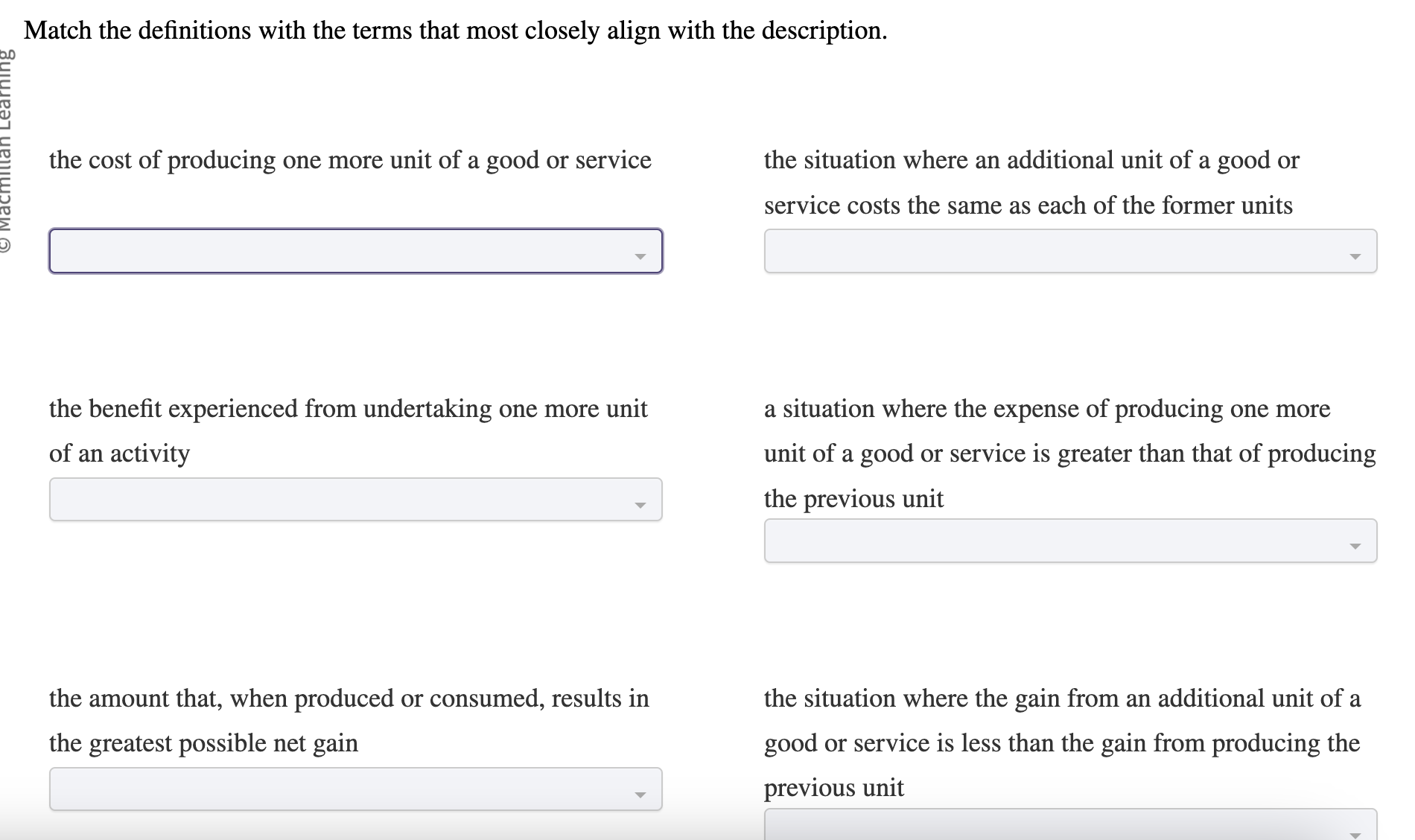Click the chevron on the middle-right dropdown
This screenshot has width=1415, height=840.
click(1357, 545)
